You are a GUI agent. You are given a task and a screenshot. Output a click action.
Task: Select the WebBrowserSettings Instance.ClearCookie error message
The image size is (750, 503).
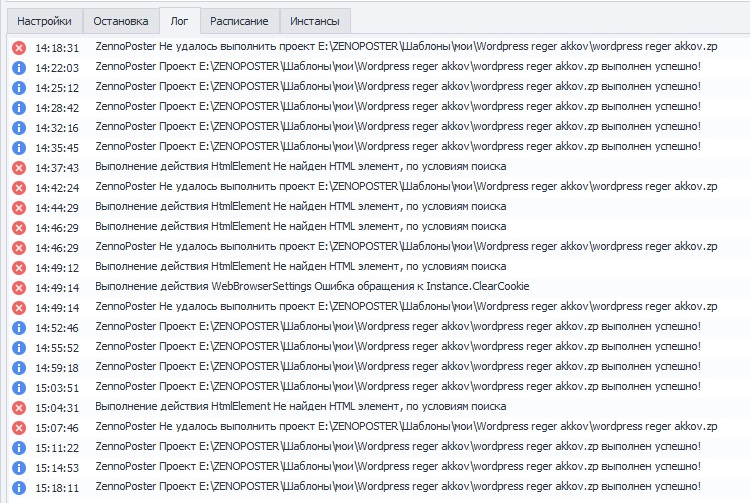[x=312, y=286]
